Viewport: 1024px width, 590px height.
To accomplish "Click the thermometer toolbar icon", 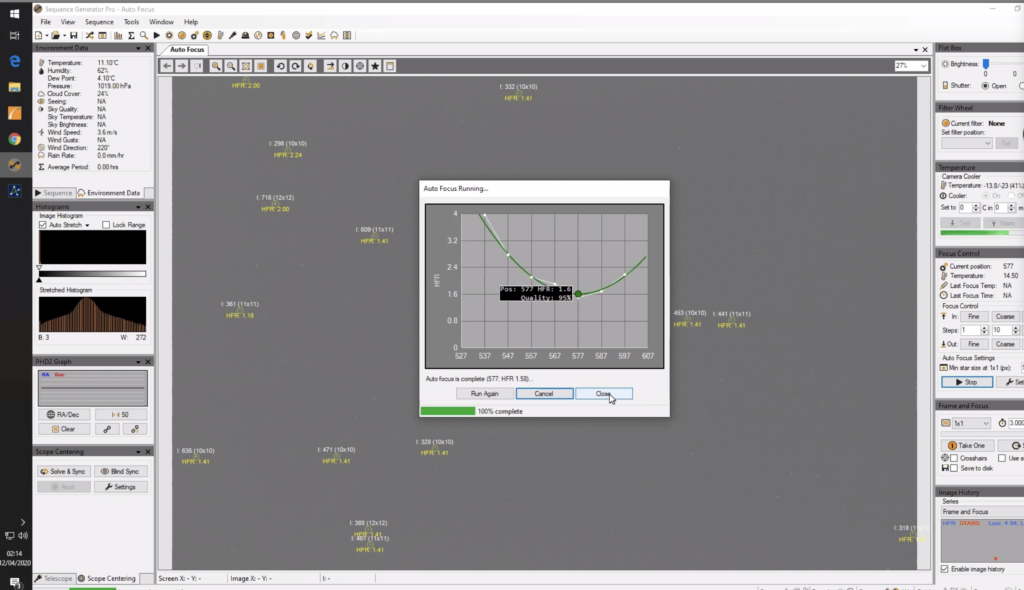I will click(221, 35).
